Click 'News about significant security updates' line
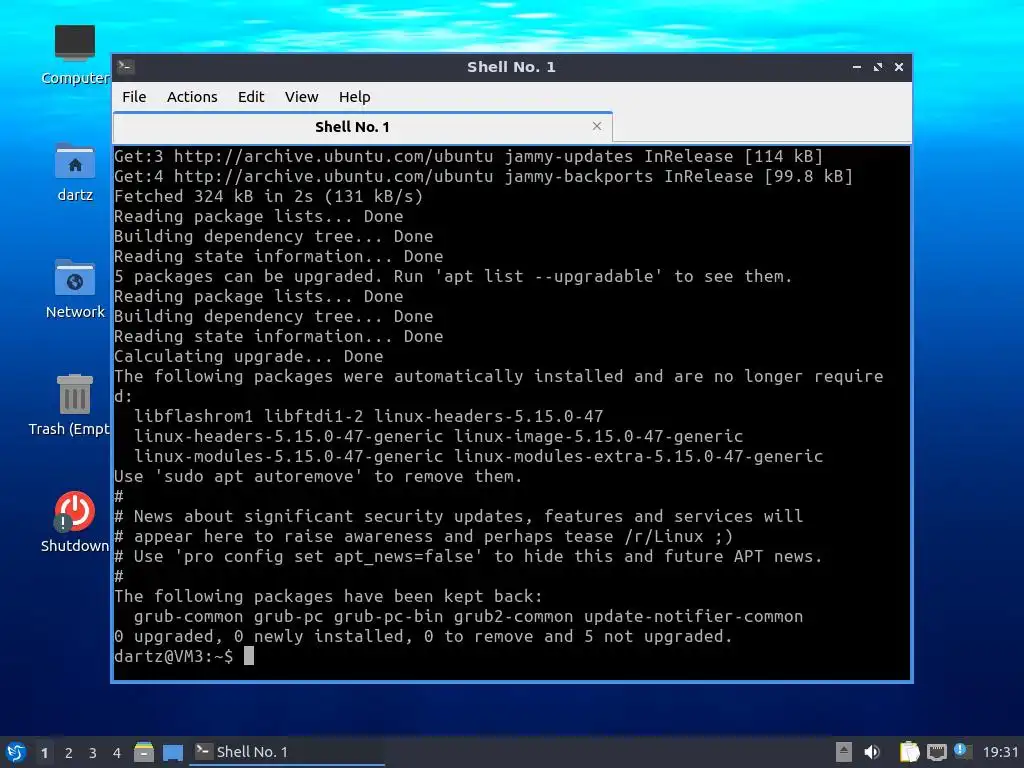The width and height of the screenshot is (1024, 768). click(x=458, y=517)
